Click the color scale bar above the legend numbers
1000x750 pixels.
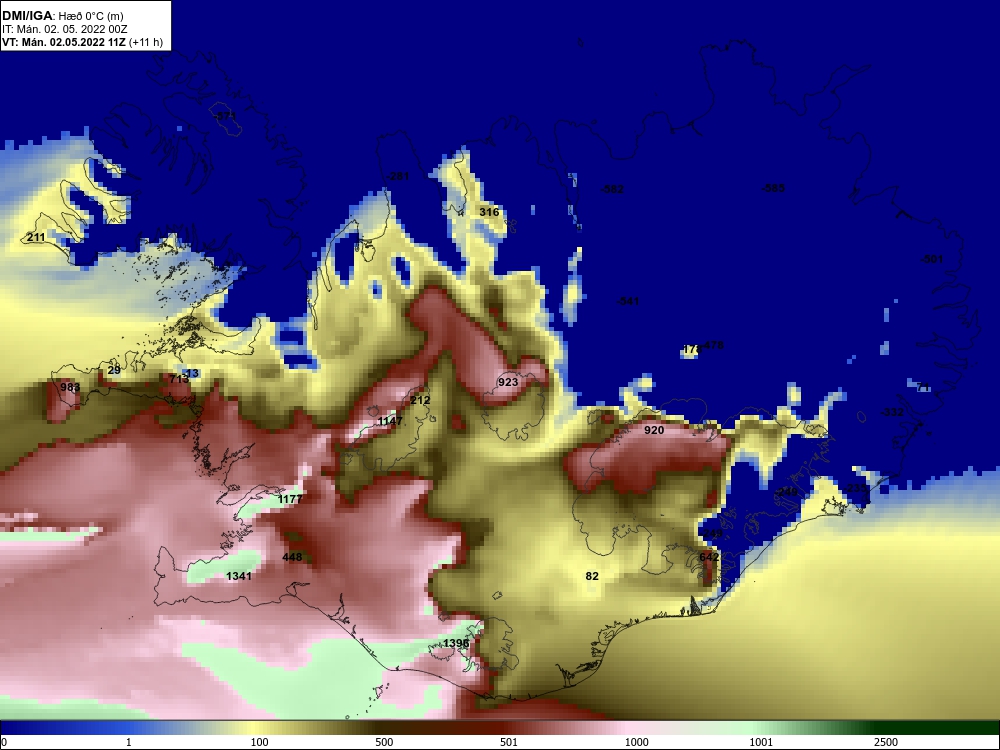[x=500, y=728]
